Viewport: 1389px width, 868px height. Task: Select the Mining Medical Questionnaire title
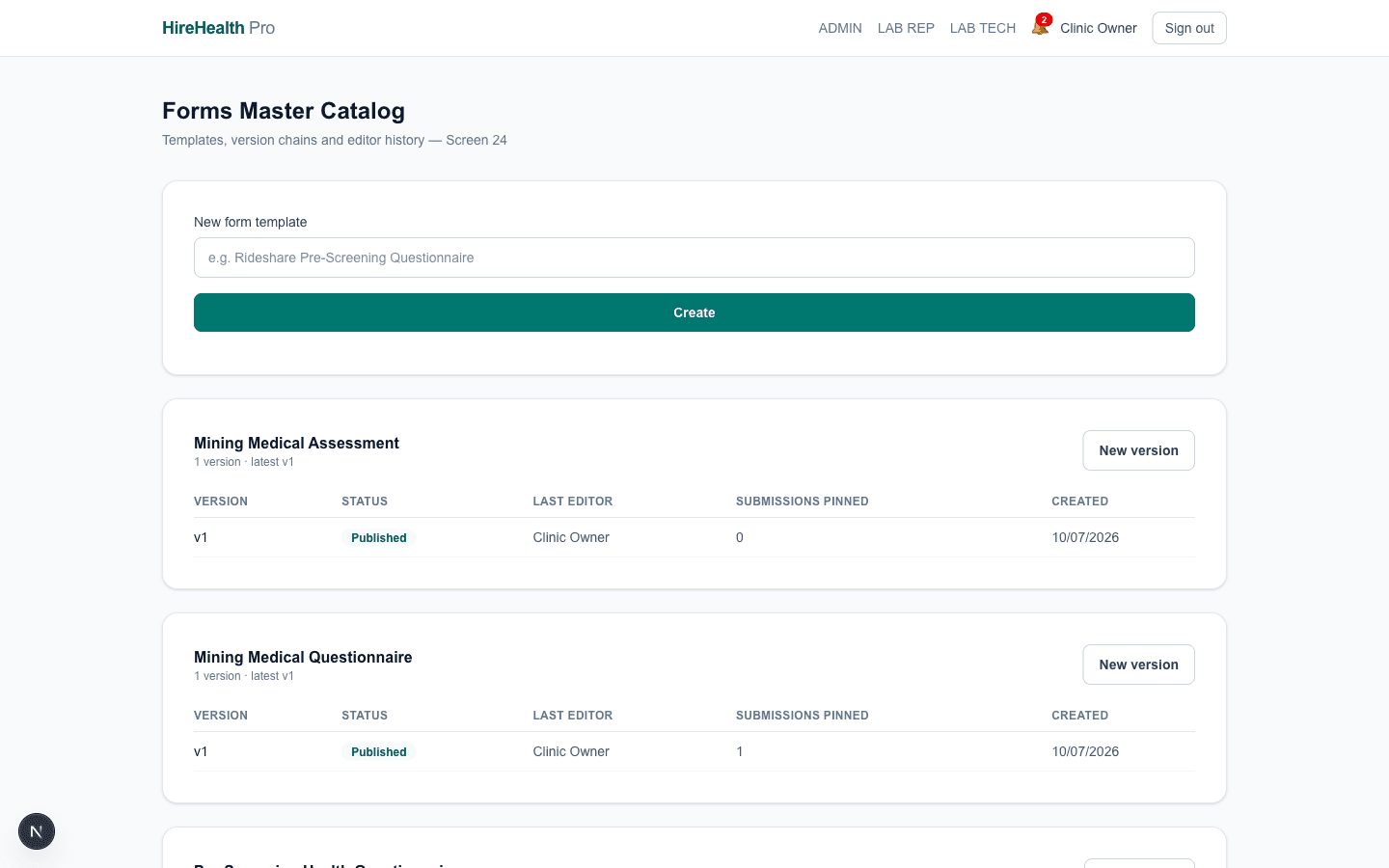coord(303,657)
